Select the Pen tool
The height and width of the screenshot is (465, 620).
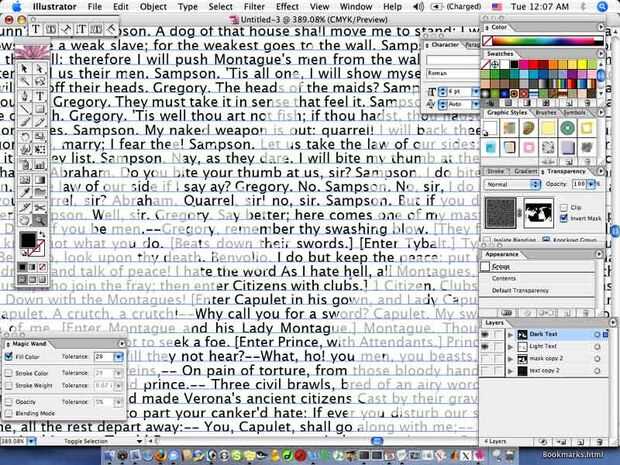tap(25, 96)
